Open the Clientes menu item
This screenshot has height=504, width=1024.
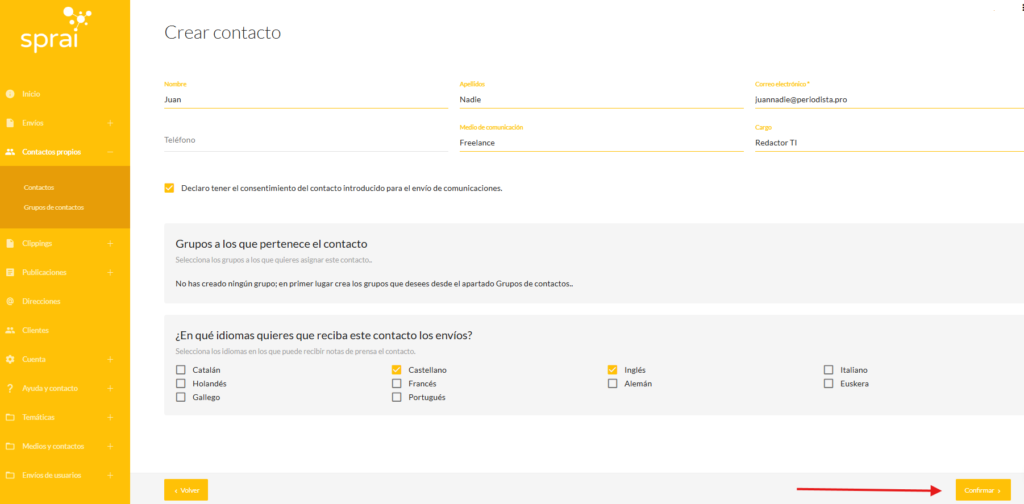click(x=35, y=330)
